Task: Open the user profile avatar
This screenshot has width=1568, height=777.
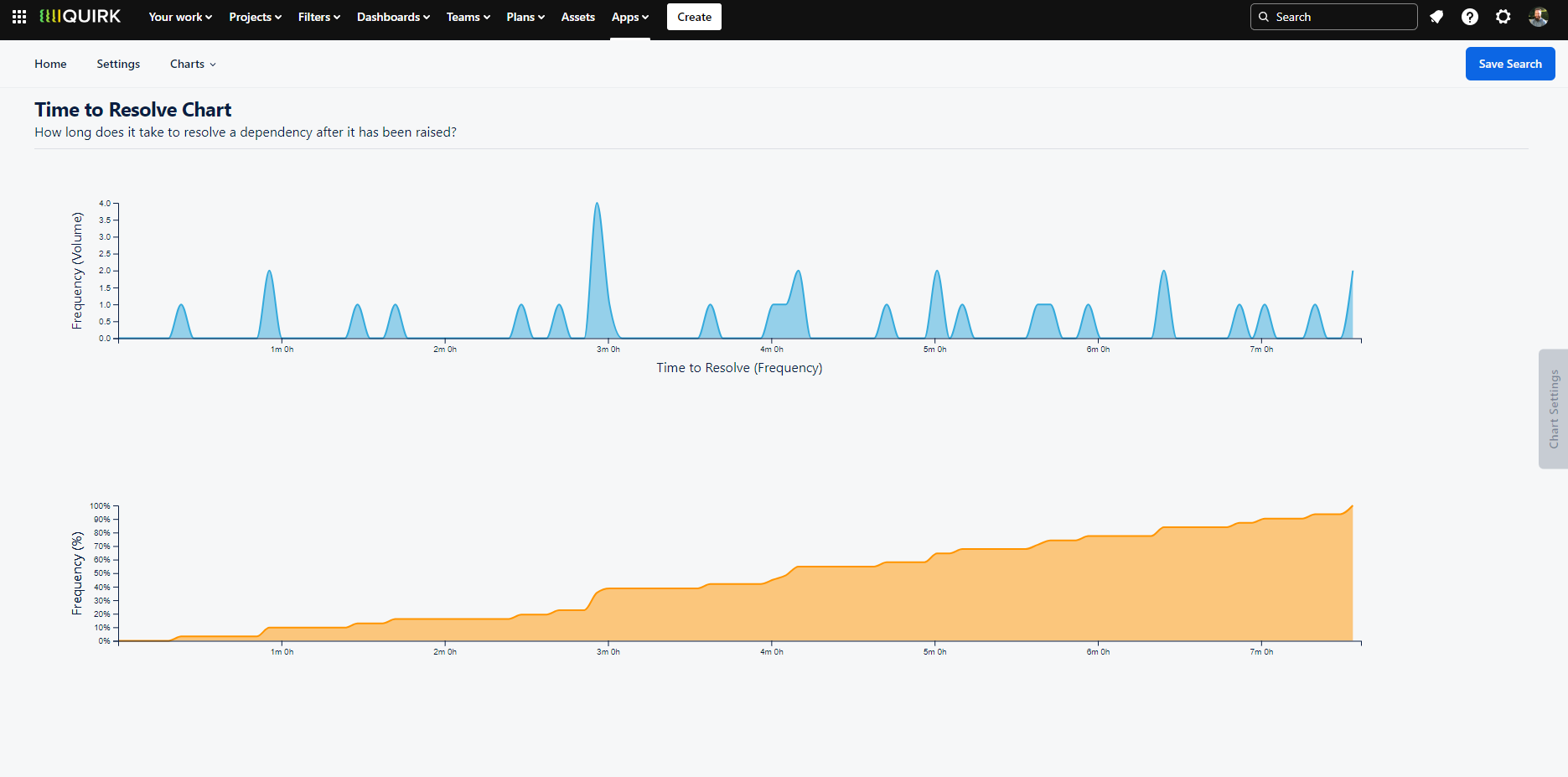Action: pyautogui.click(x=1538, y=17)
